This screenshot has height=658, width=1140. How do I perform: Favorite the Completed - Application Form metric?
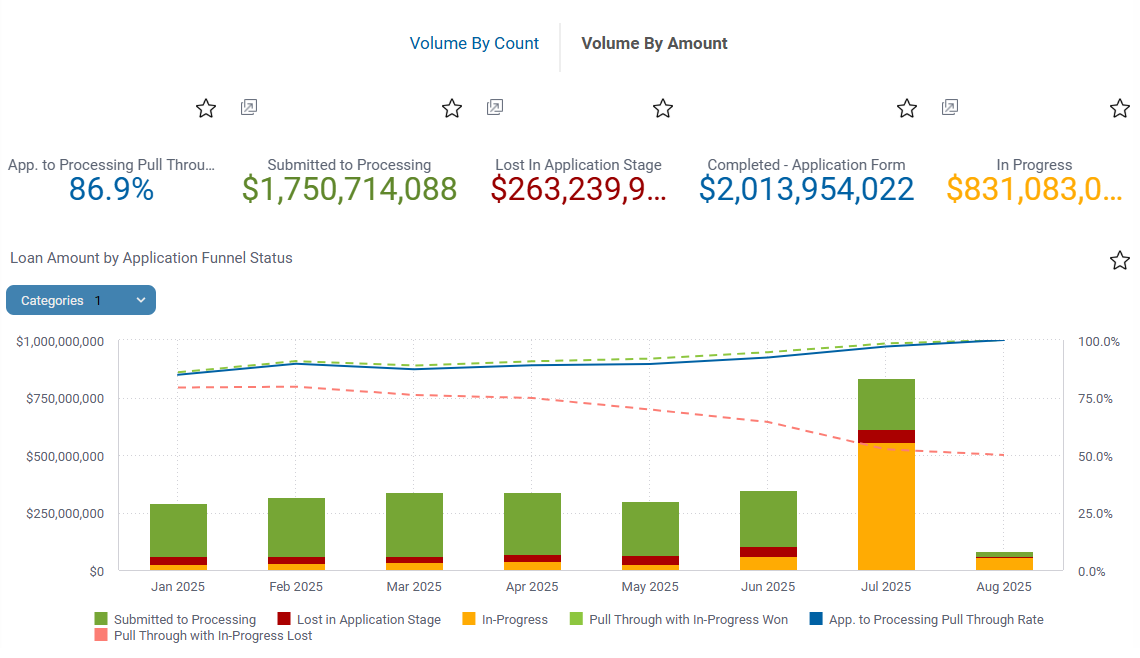pyautogui.click(x=907, y=108)
